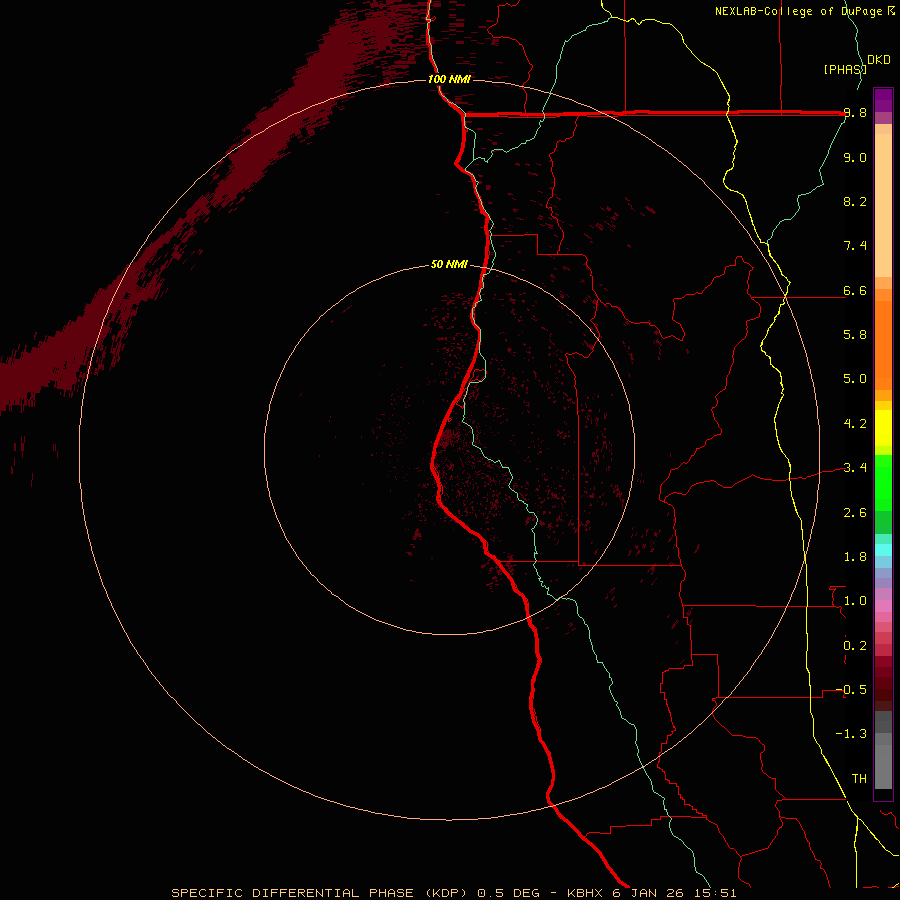
Task: Click the 4.2 scale value
Action: pyautogui.click(x=855, y=423)
